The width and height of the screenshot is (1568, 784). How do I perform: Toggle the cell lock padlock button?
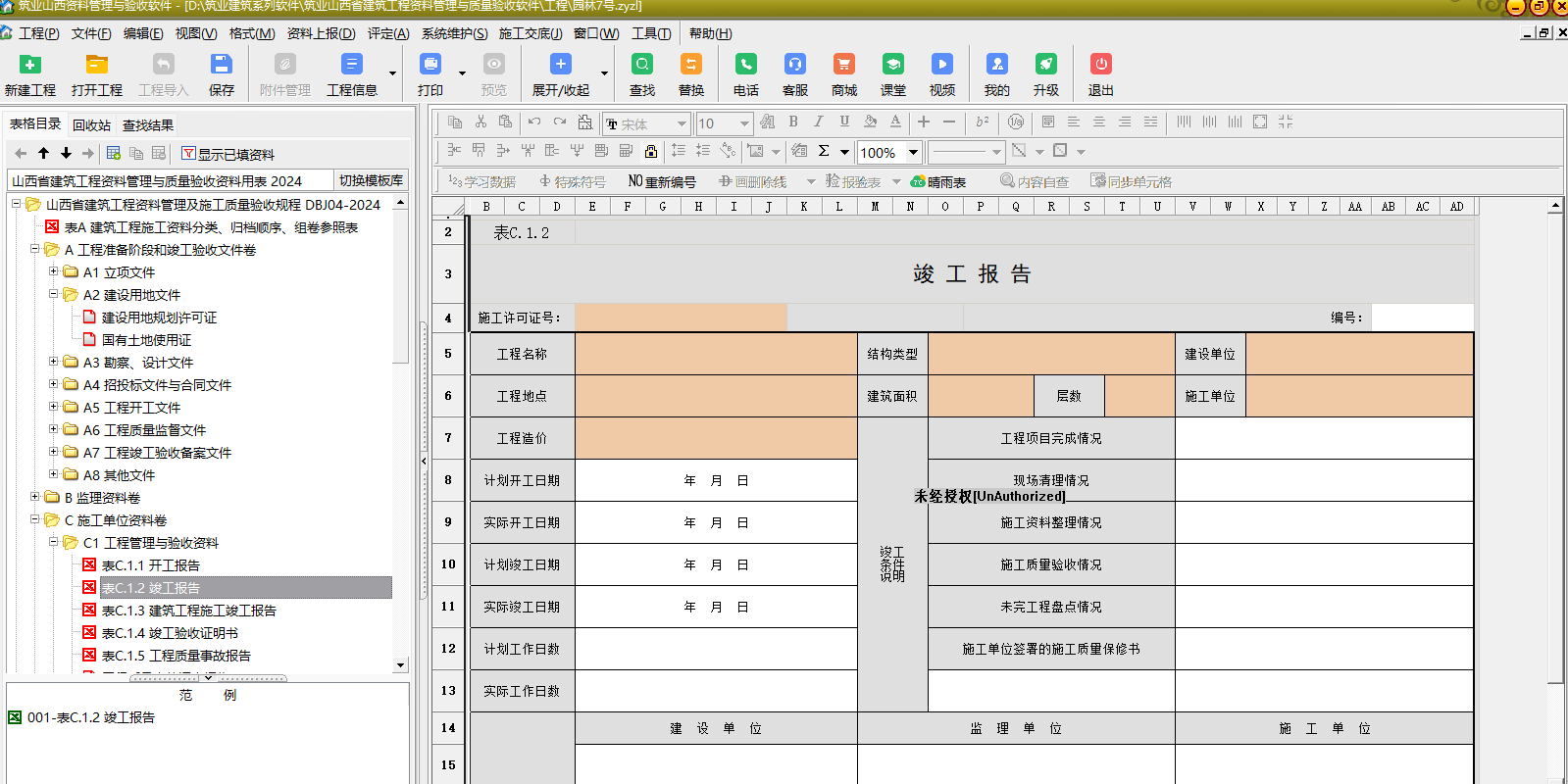[x=650, y=151]
